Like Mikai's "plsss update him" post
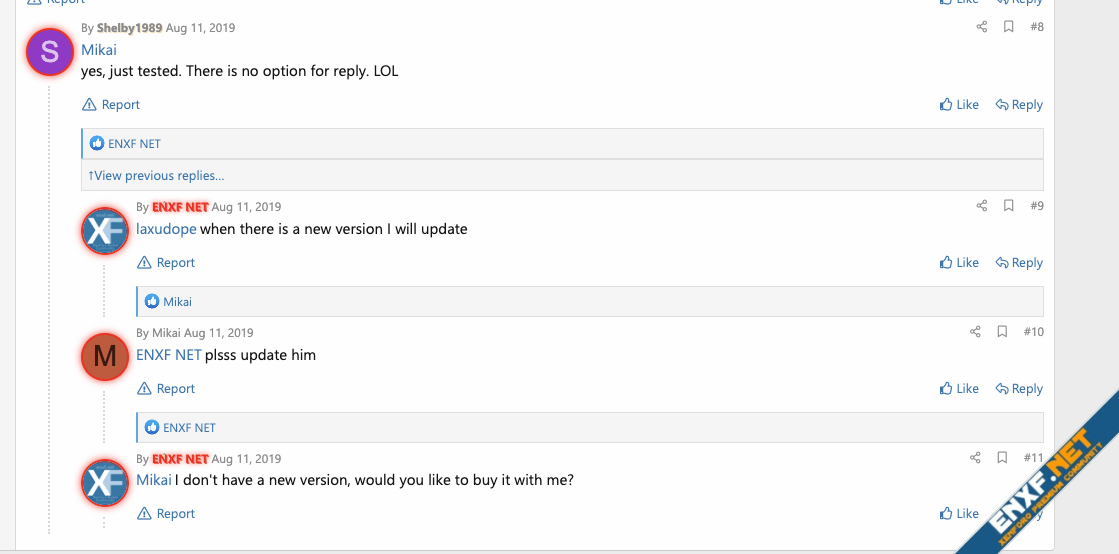Viewport: 1119px width, 554px height. point(959,389)
